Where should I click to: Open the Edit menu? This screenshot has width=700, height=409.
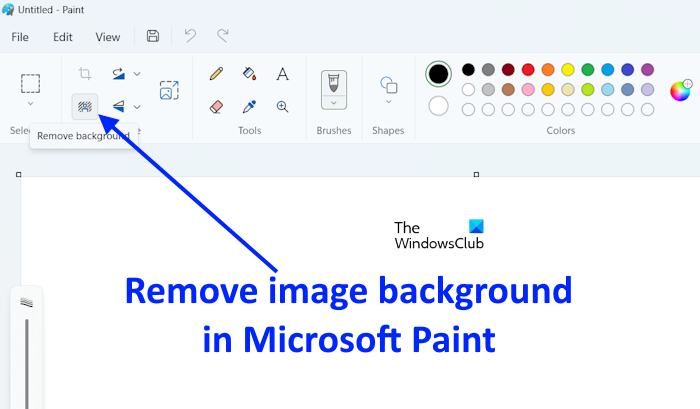click(62, 37)
